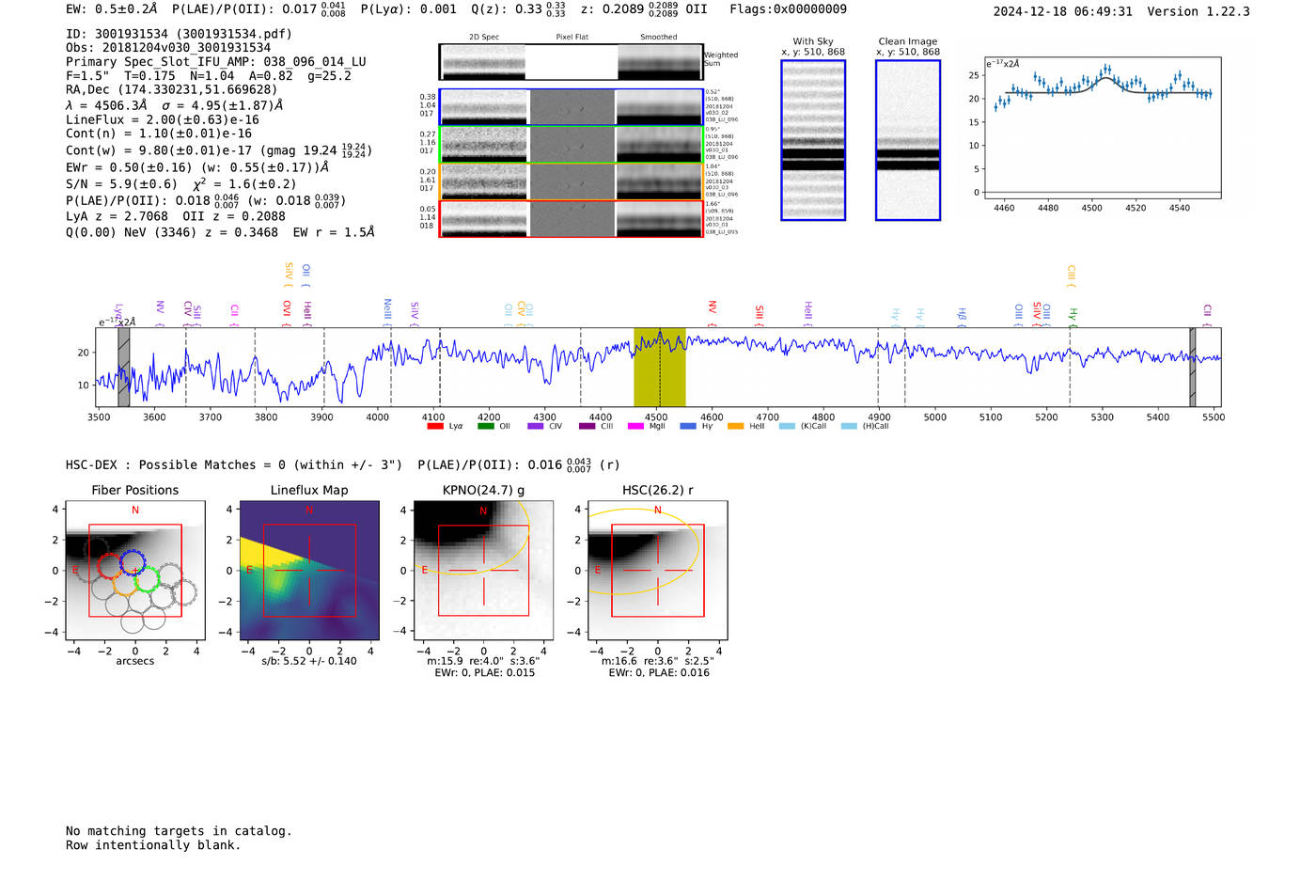Select the orange-framed fiber spectrum row

tap(572, 181)
